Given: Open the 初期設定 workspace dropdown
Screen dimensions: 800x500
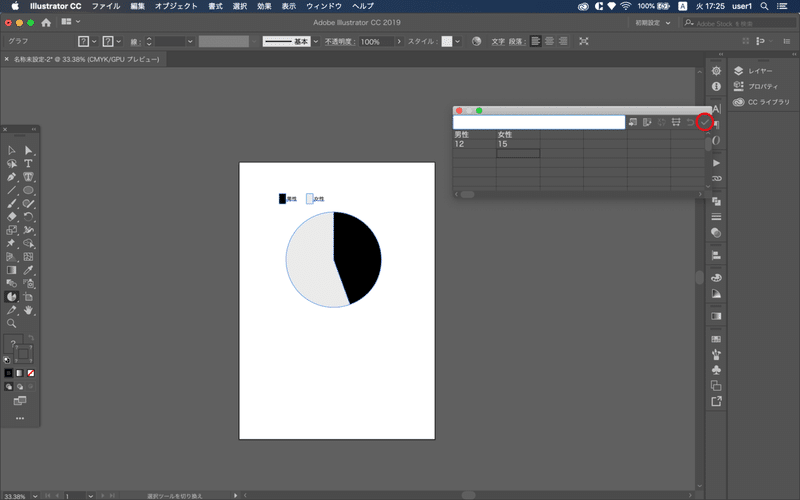Looking at the screenshot, I should point(653,23).
